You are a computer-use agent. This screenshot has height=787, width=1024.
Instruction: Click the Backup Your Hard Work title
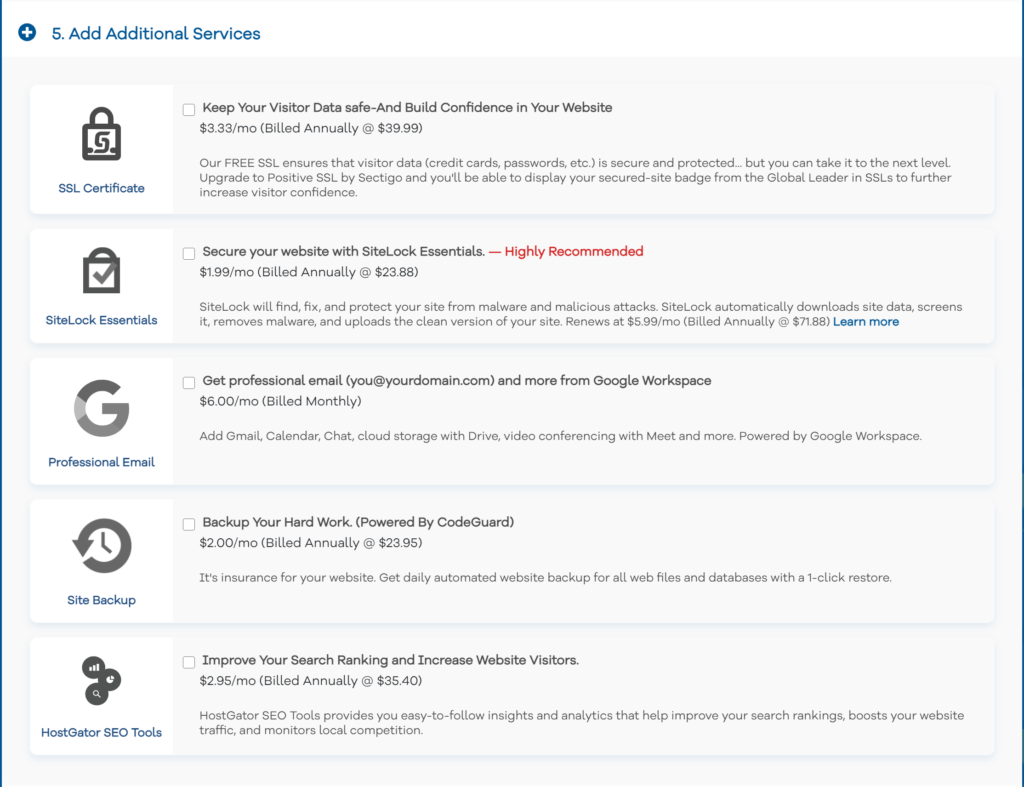tap(358, 522)
